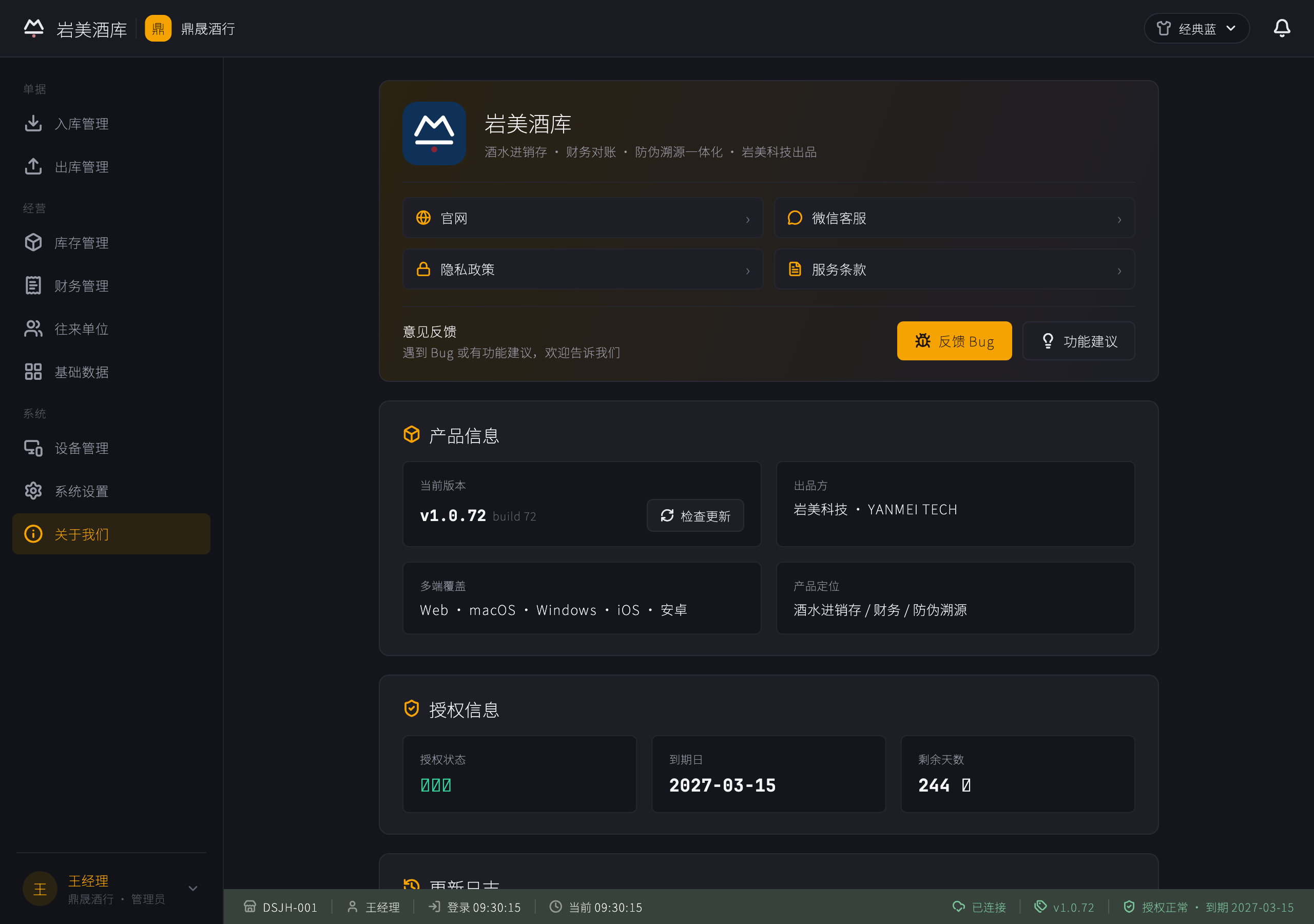The image size is (1314, 924).
Task: Click the 2027-03-15 expiry date value
Action: click(x=722, y=785)
